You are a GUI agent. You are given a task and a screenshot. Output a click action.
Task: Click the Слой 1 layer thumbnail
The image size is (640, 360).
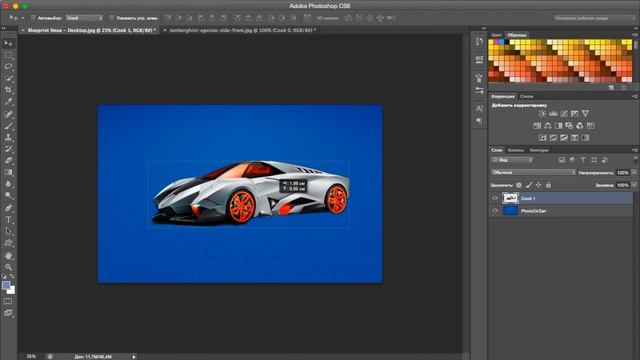pos(510,198)
